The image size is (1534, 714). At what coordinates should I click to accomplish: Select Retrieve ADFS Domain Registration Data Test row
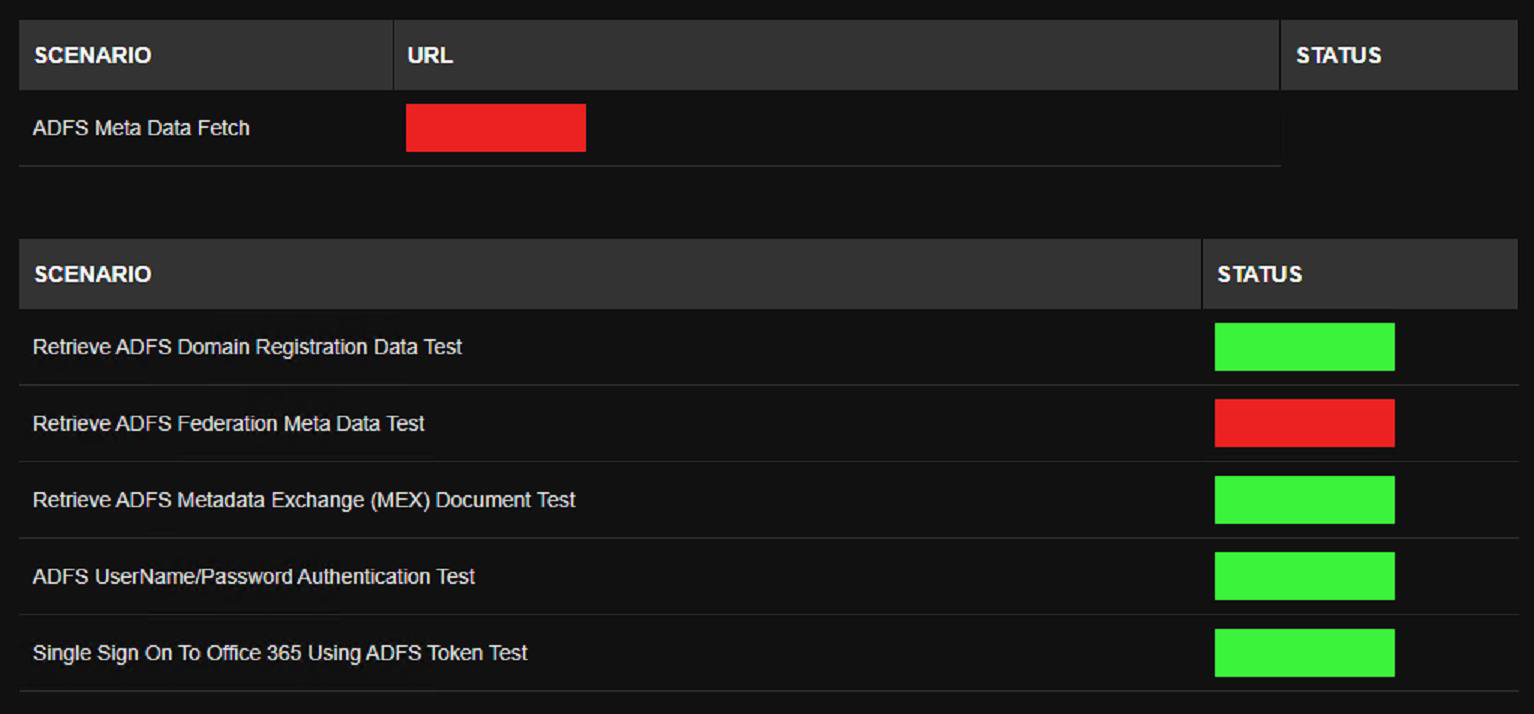pyautogui.click(x=768, y=347)
